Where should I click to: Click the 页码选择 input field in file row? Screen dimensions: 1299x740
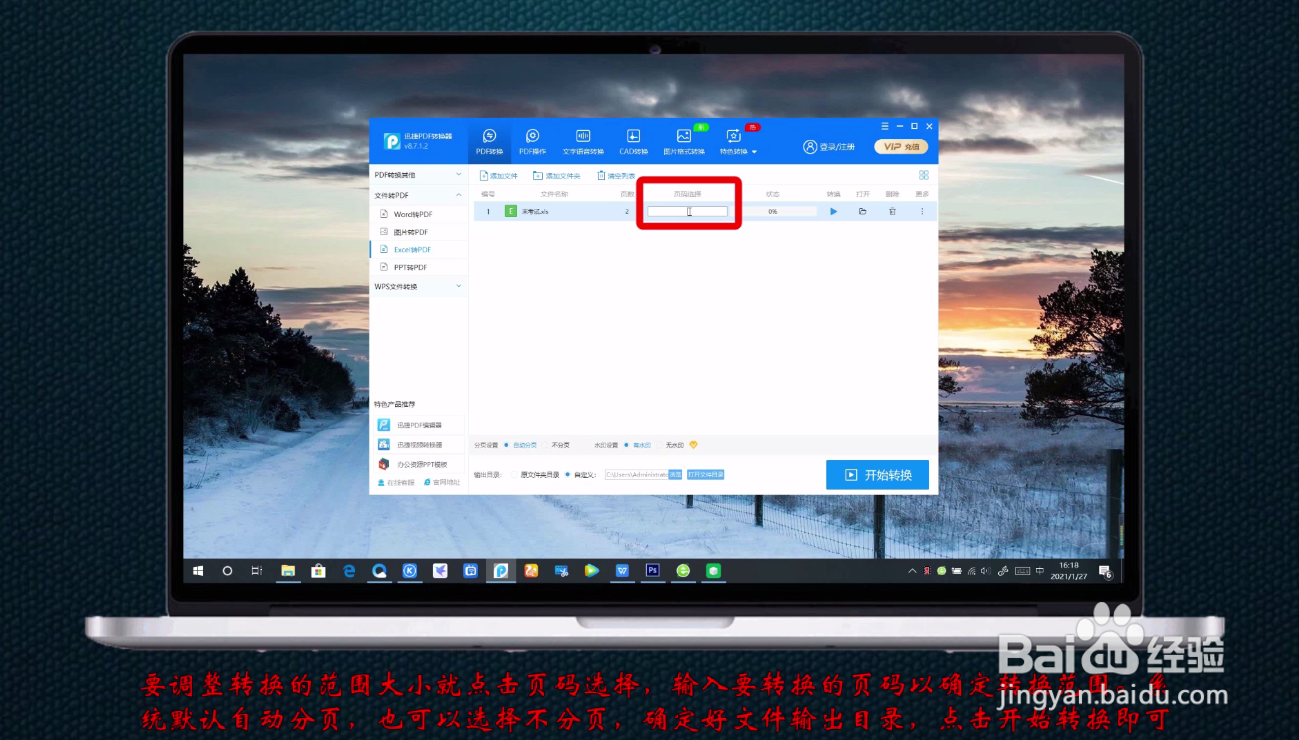pyautogui.click(x=688, y=211)
